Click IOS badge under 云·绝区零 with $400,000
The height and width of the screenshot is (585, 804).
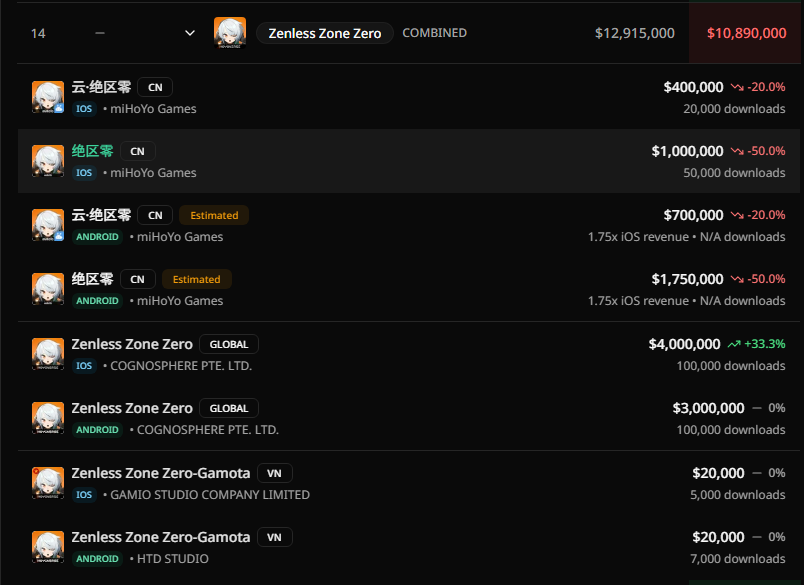click(84, 109)
